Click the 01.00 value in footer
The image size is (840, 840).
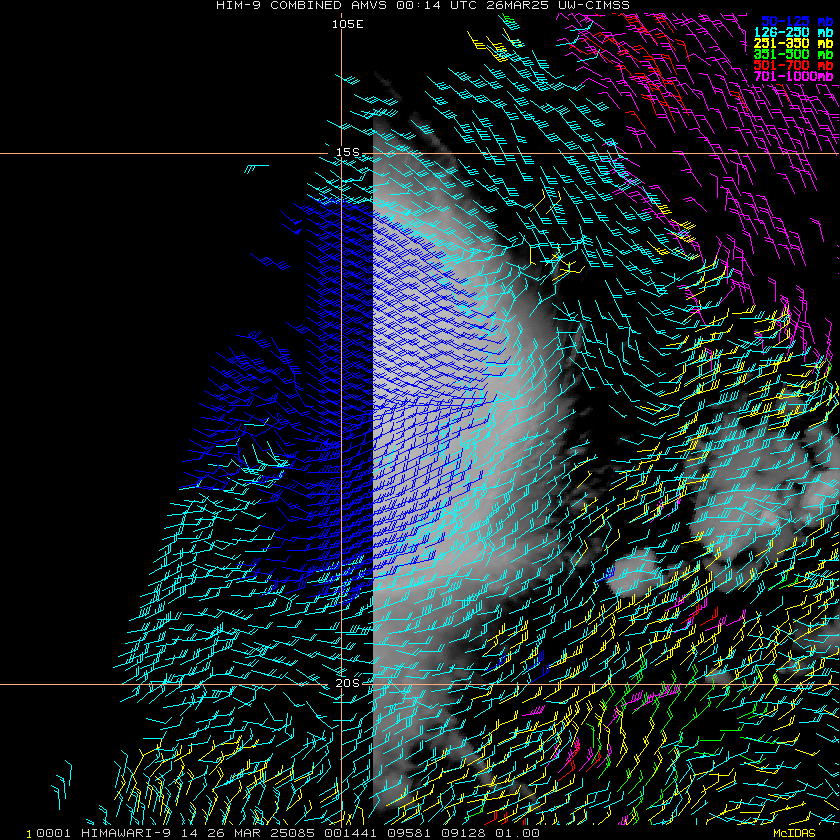517,833
